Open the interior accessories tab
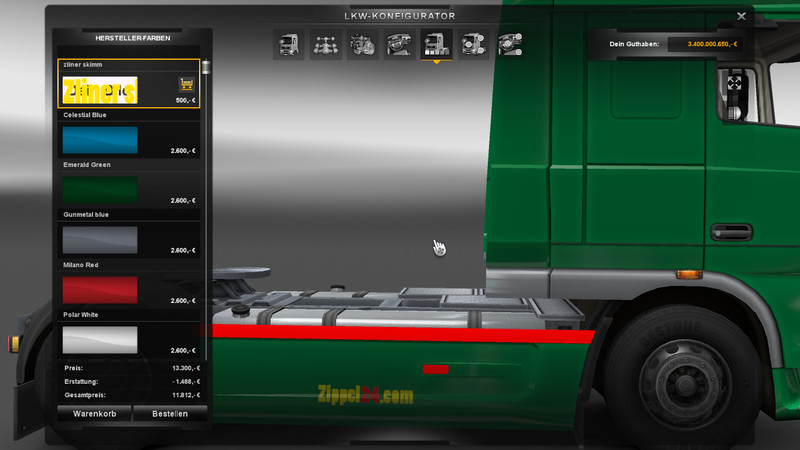Image resolution: width=800 pixels, height=450 pixels. click(510, 44)
